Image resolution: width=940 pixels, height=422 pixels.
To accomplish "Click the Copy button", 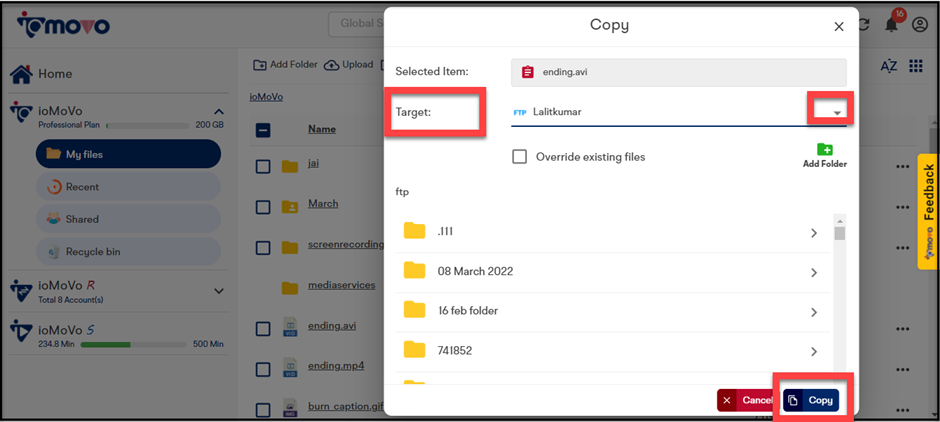I will click(811, 400).
